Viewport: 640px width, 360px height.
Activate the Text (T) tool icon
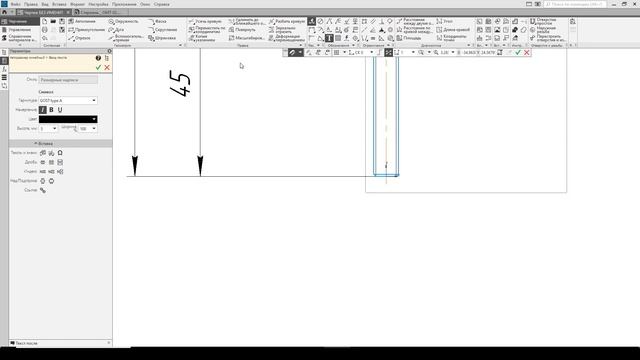coord(329,38)
